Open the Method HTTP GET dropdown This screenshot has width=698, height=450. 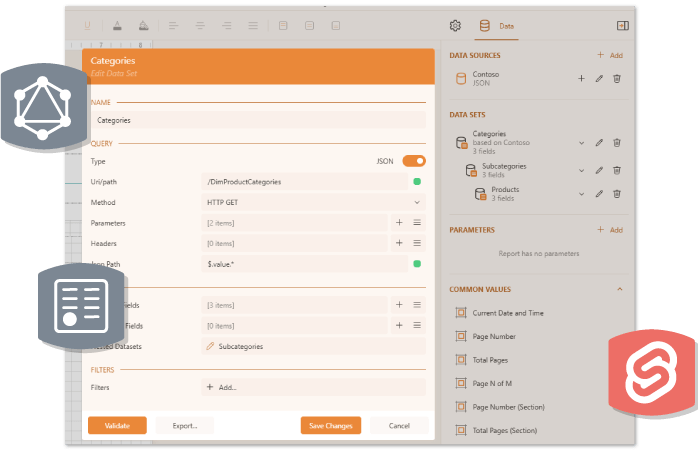313,202
